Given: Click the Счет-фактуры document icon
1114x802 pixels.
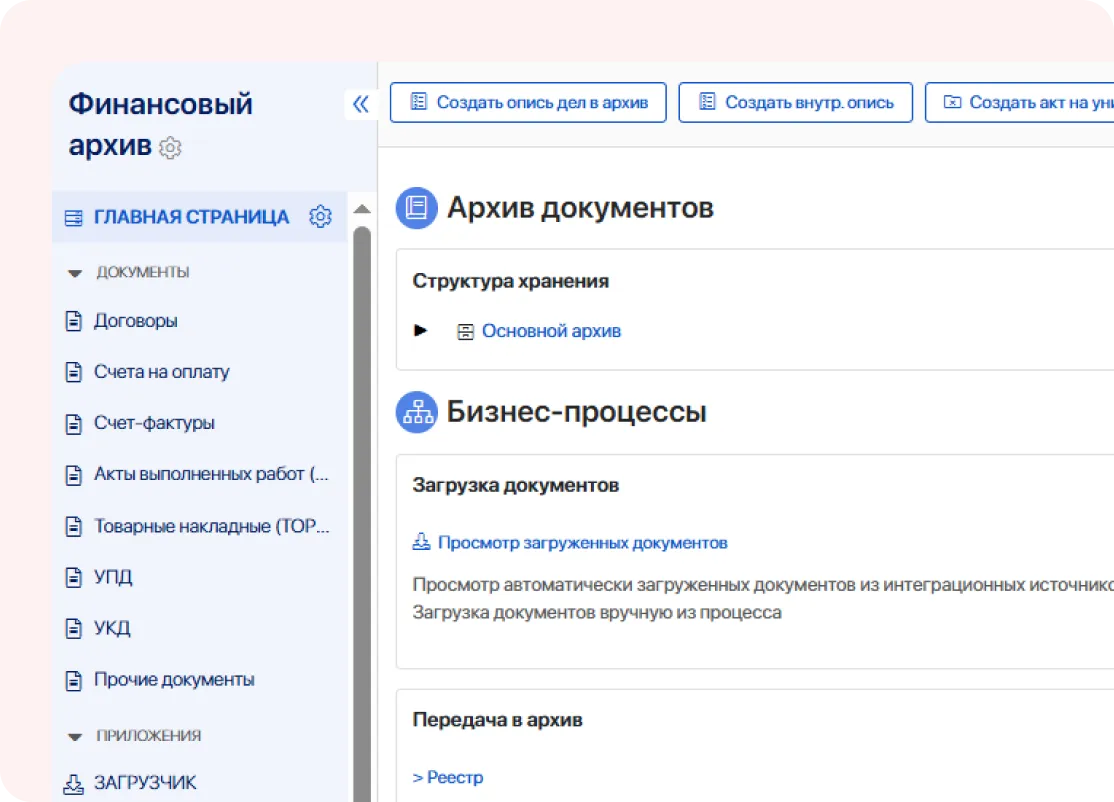Looking at the screenshot, I should tap(73, 423).
